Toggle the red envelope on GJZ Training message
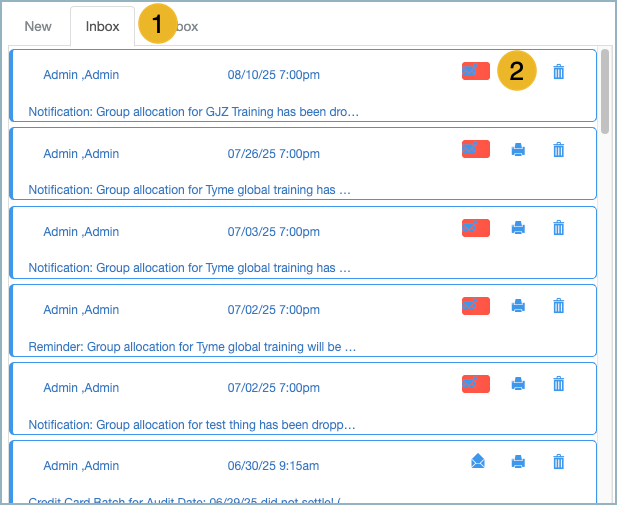Viewport: 617px width, 505px height. (475, 71)
